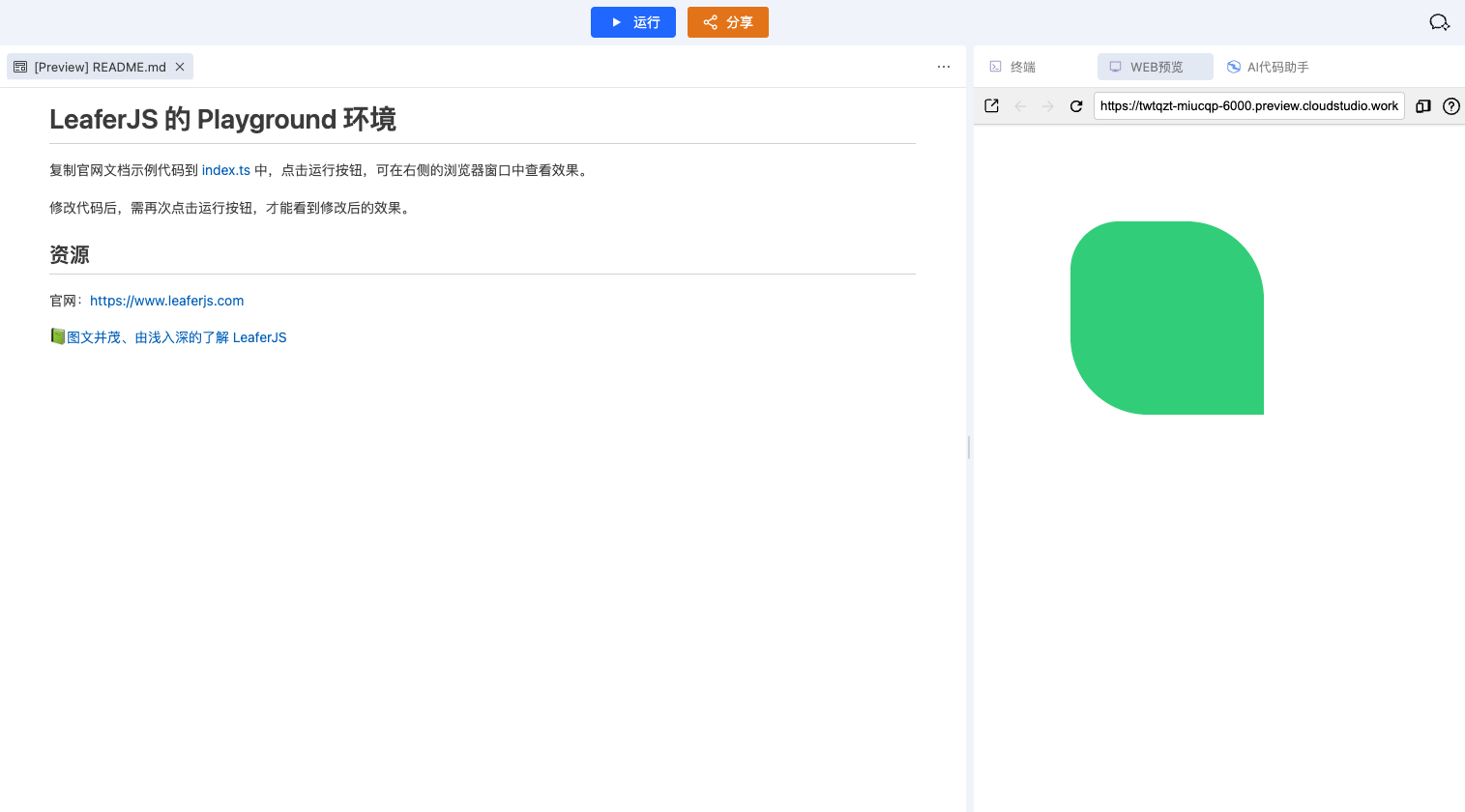Click the 资源 heading text
1465x812 pixels.
[70, 255]
